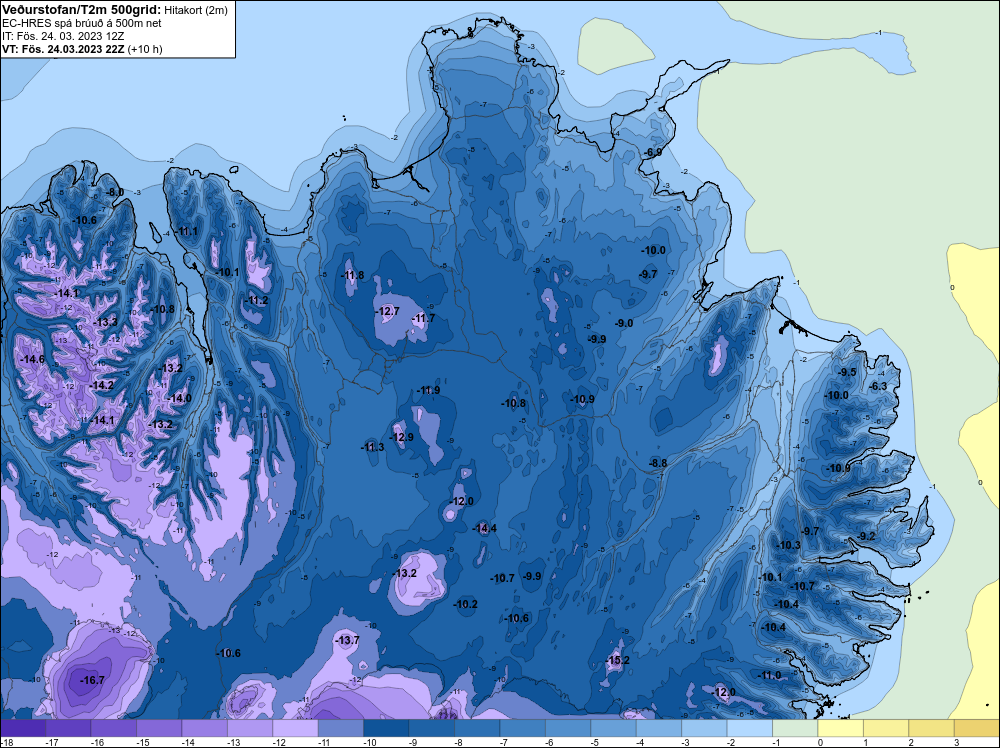Click the line 'EC-HRES spá brúuð á 500m net'

[82, 23]
